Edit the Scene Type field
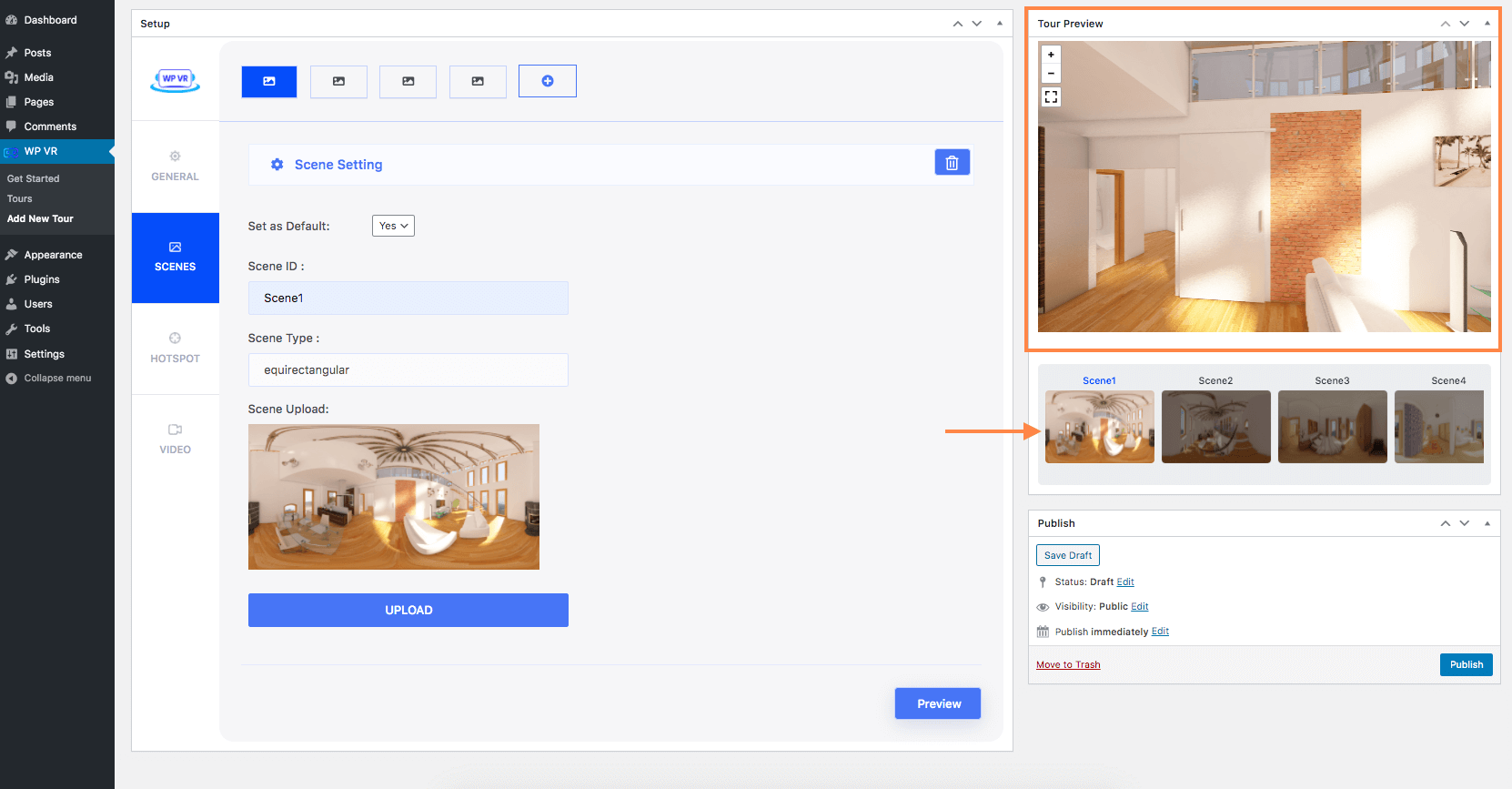The image size is (1512, 789). click(408, 369)
